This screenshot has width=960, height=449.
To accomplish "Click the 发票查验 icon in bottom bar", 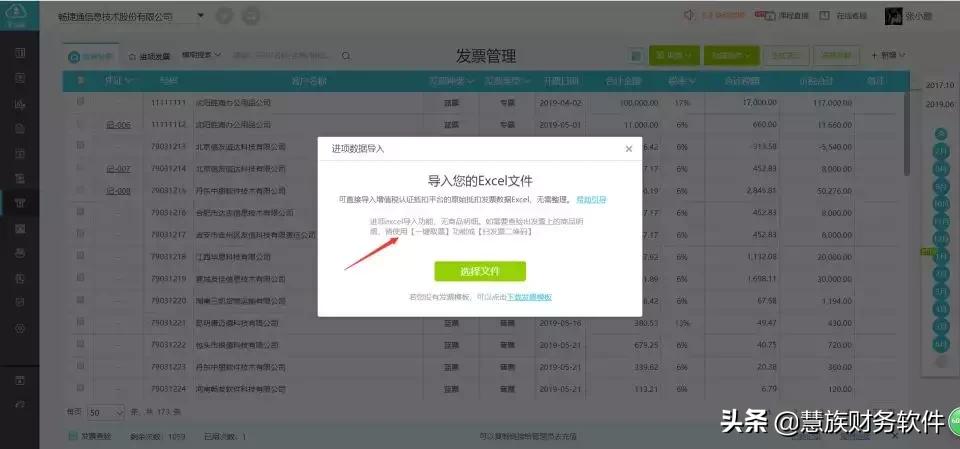I will (73, 436).
